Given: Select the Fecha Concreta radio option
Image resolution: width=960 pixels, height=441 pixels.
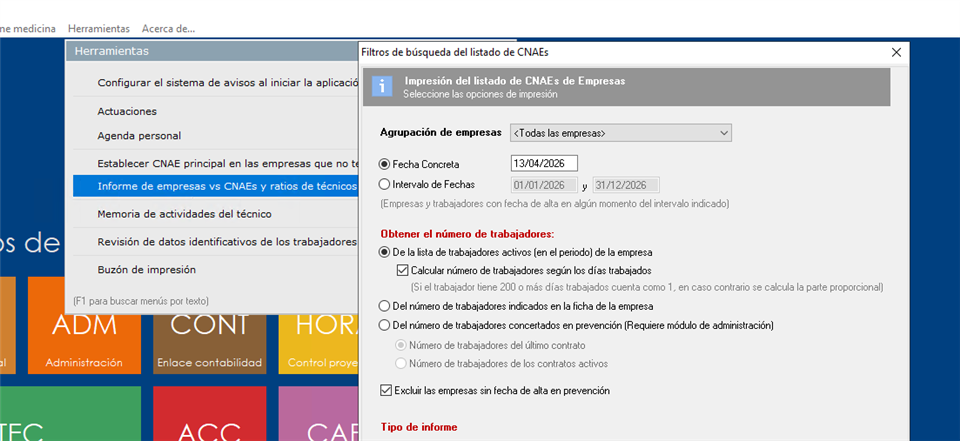Looking at the screenshot, I should [x=385, y=164].
